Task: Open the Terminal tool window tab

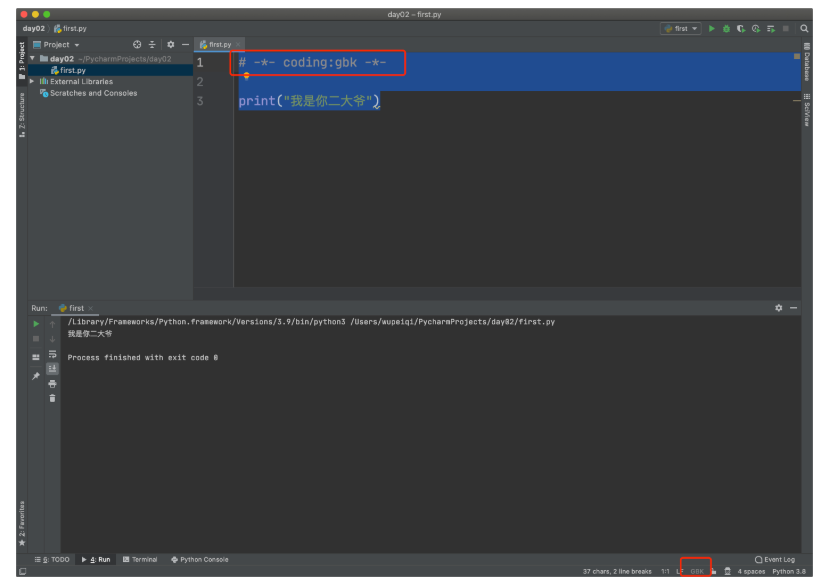Action: coord(140,559)
